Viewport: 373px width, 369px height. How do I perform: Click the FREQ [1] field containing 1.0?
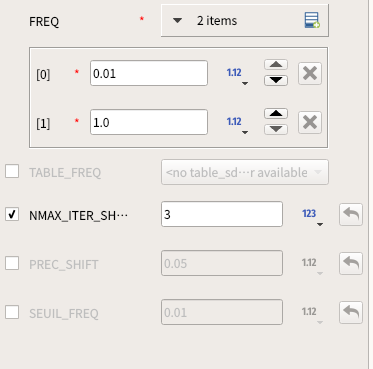coord(149,122)
